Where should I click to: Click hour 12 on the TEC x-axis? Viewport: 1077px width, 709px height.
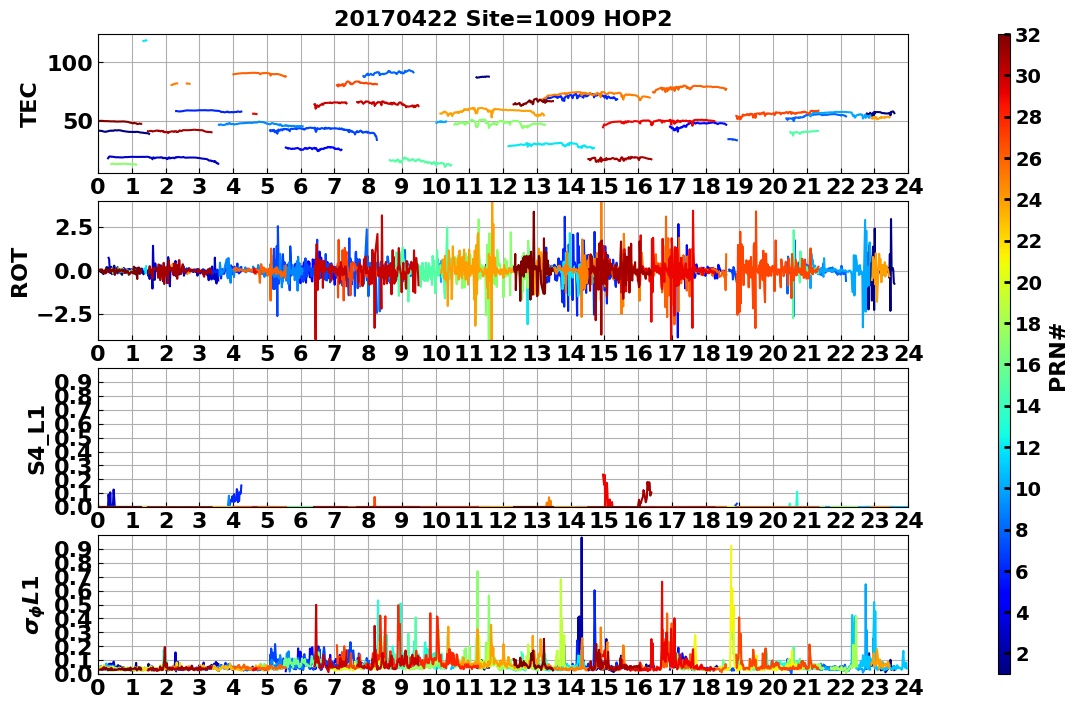coord(503,186)
